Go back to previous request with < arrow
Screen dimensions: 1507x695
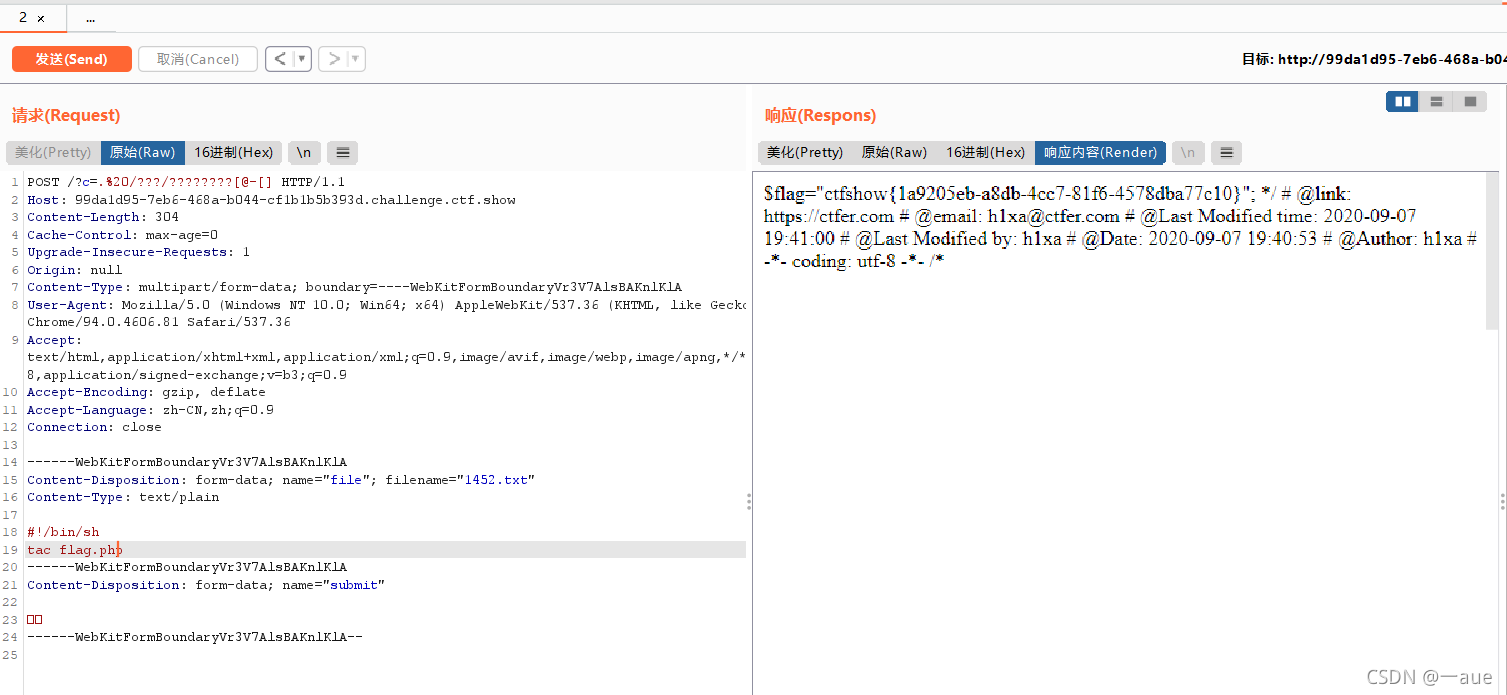pos(280,59)
